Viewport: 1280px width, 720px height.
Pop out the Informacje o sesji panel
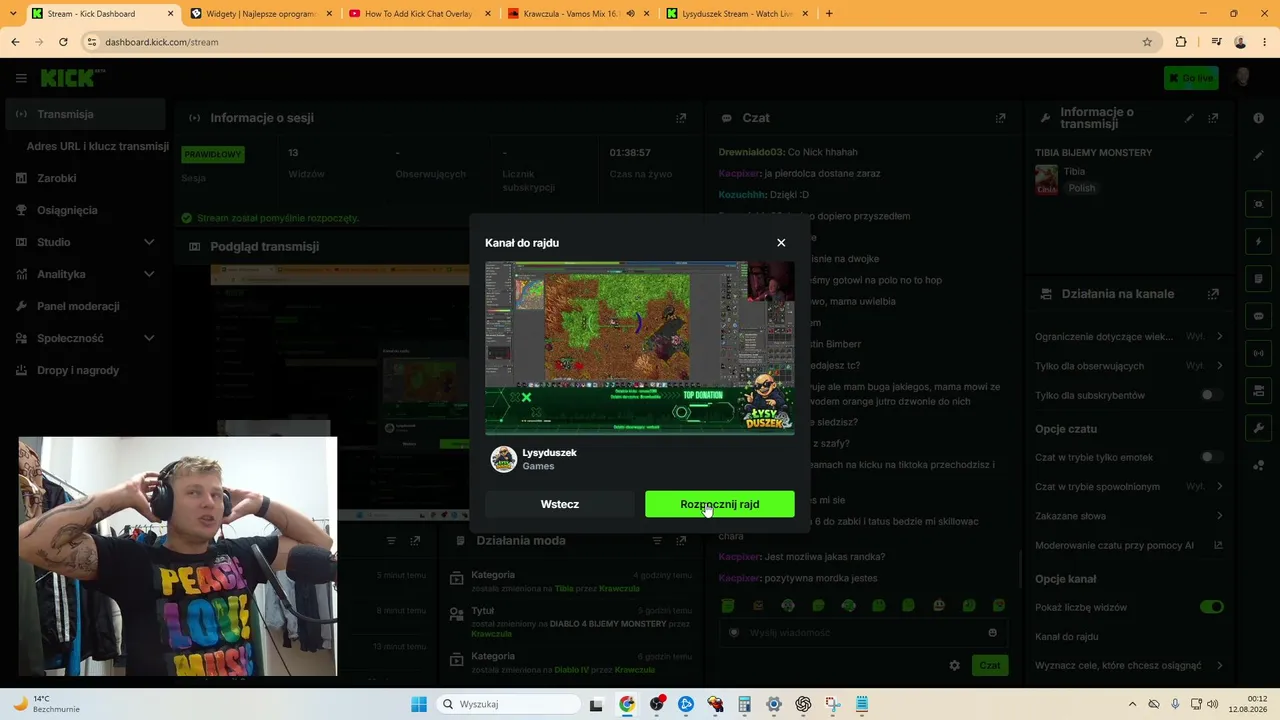[x=681, y=118]
